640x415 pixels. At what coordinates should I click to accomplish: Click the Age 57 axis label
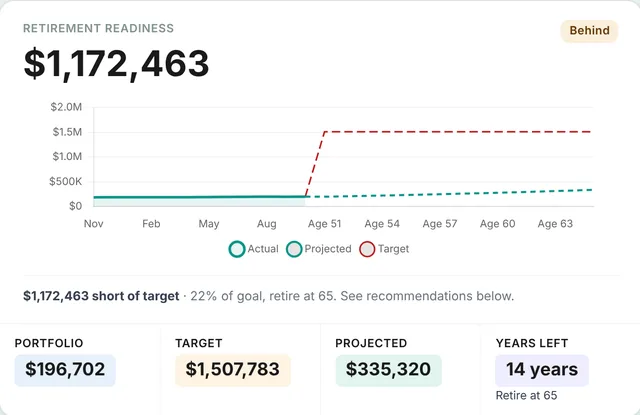440,224
